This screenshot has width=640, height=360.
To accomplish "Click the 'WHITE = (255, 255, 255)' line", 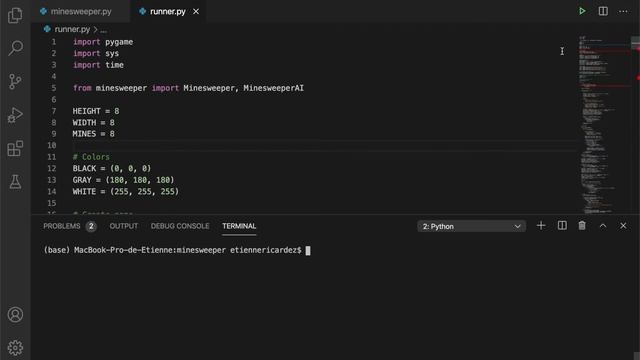I will 126,191.
